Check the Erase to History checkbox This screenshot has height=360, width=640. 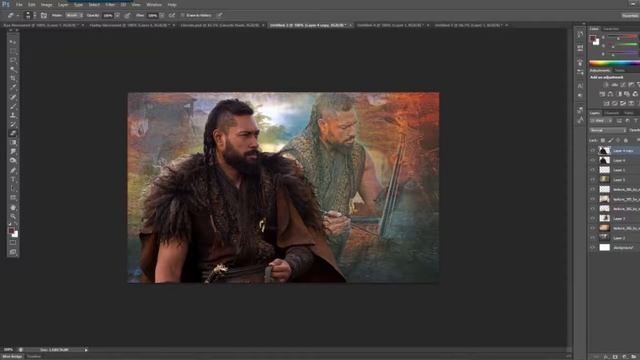pos(182,16)
